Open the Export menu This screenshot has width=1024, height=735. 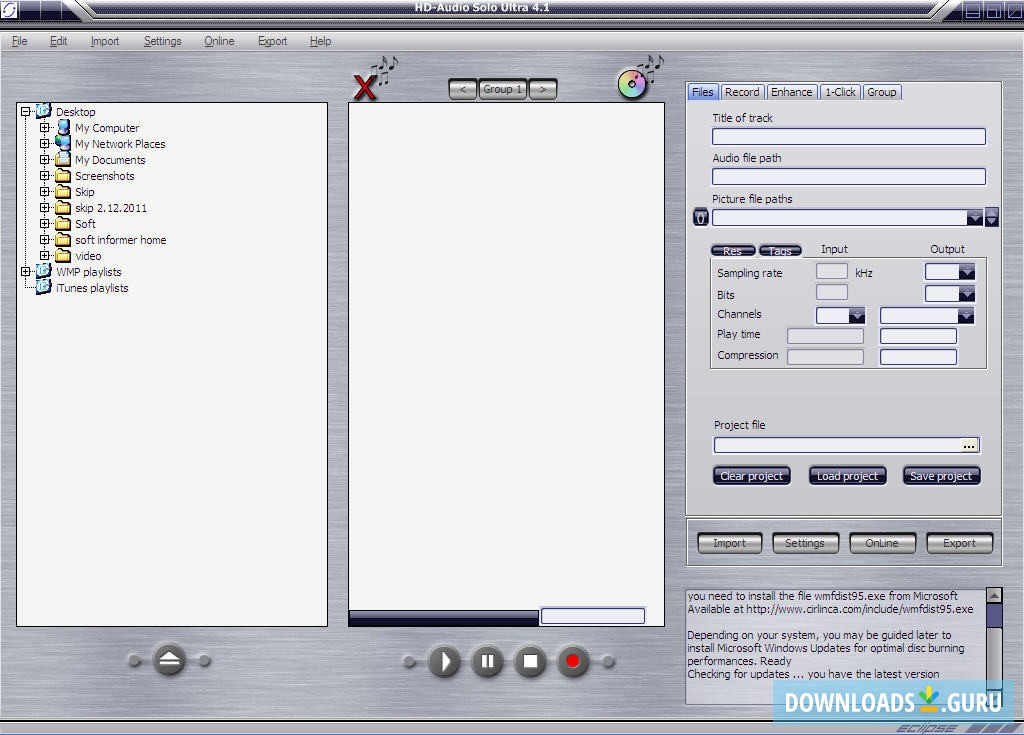click(272, 41)
